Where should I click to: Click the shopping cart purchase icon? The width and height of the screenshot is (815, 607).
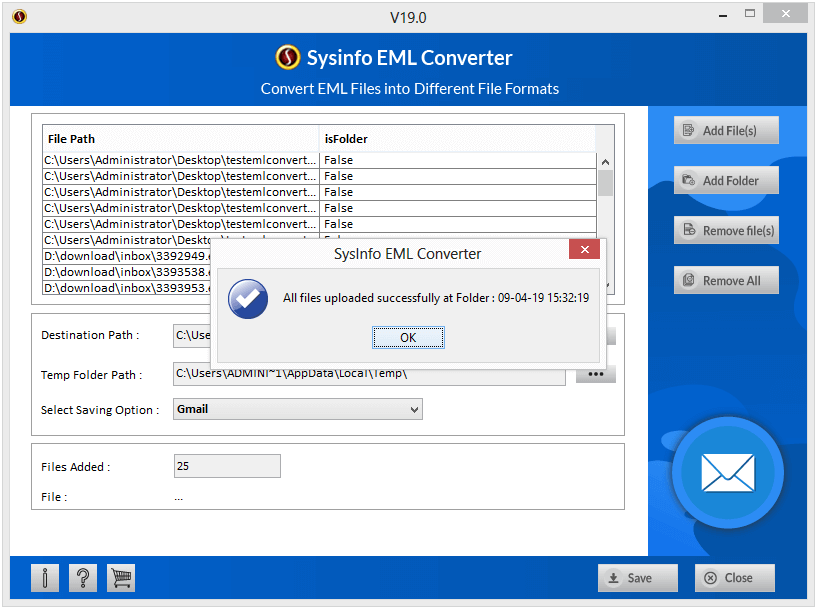click(x=121, y=577)
